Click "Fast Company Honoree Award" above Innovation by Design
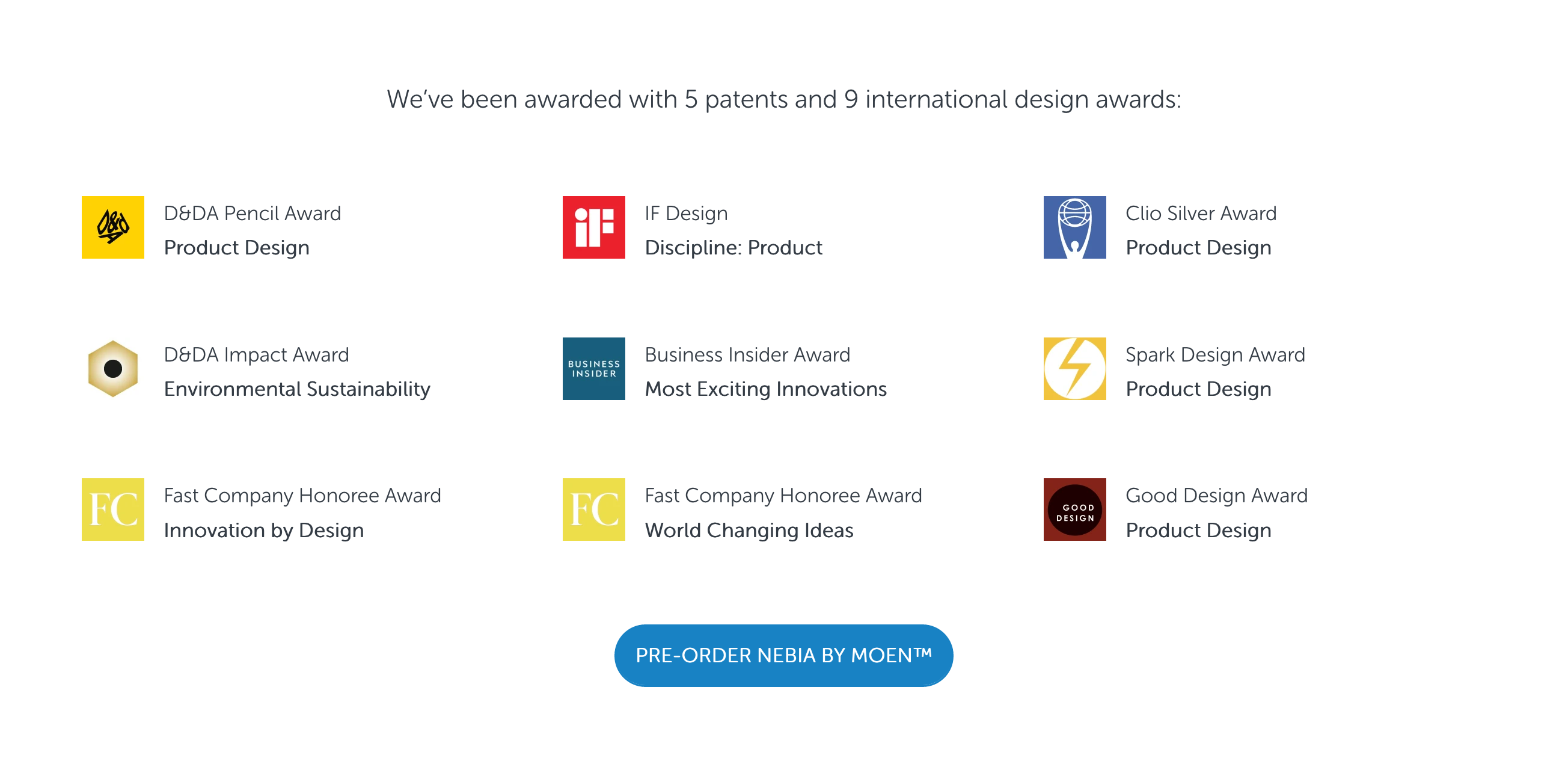The height and width of the screenshot is (776, 1568). click(x=302, y=495)
